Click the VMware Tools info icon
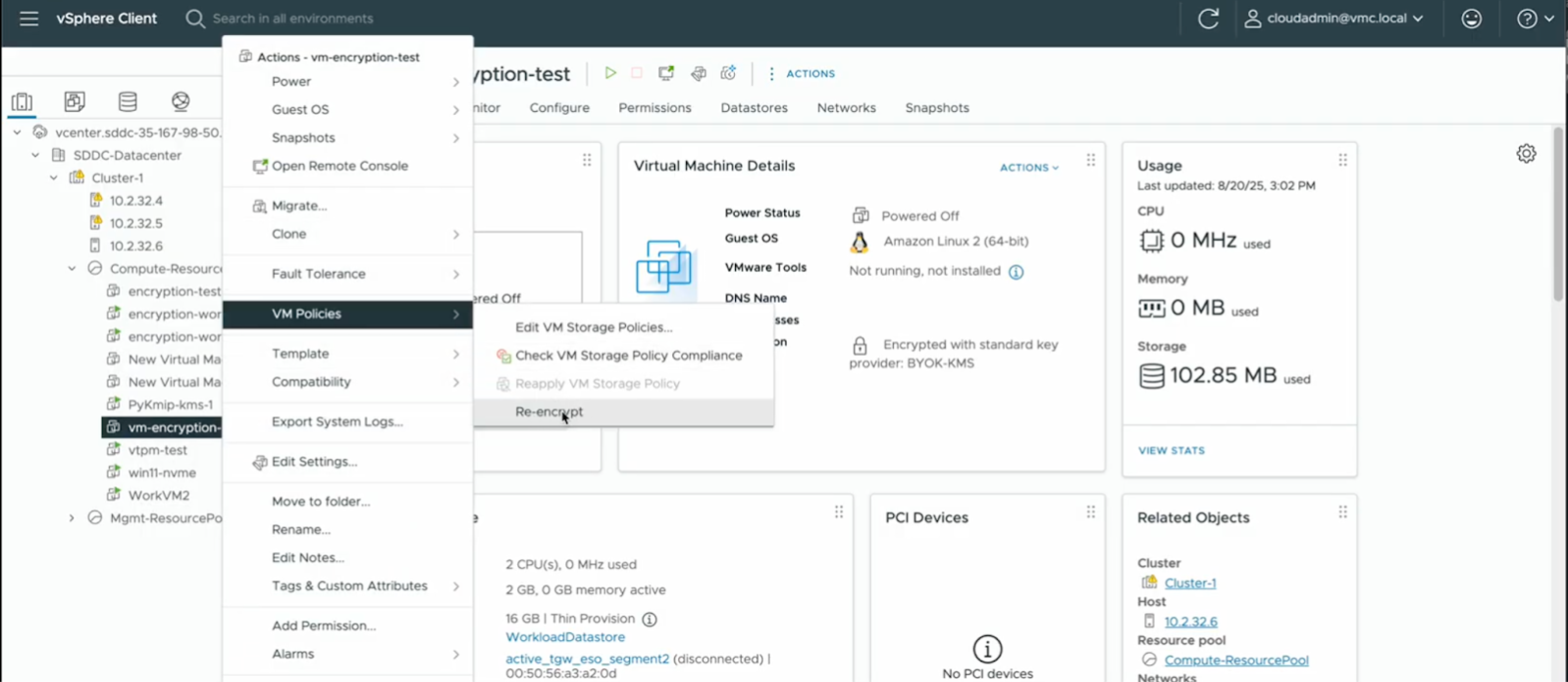This screenshot has height=682, width=1568. point(1016,272)
